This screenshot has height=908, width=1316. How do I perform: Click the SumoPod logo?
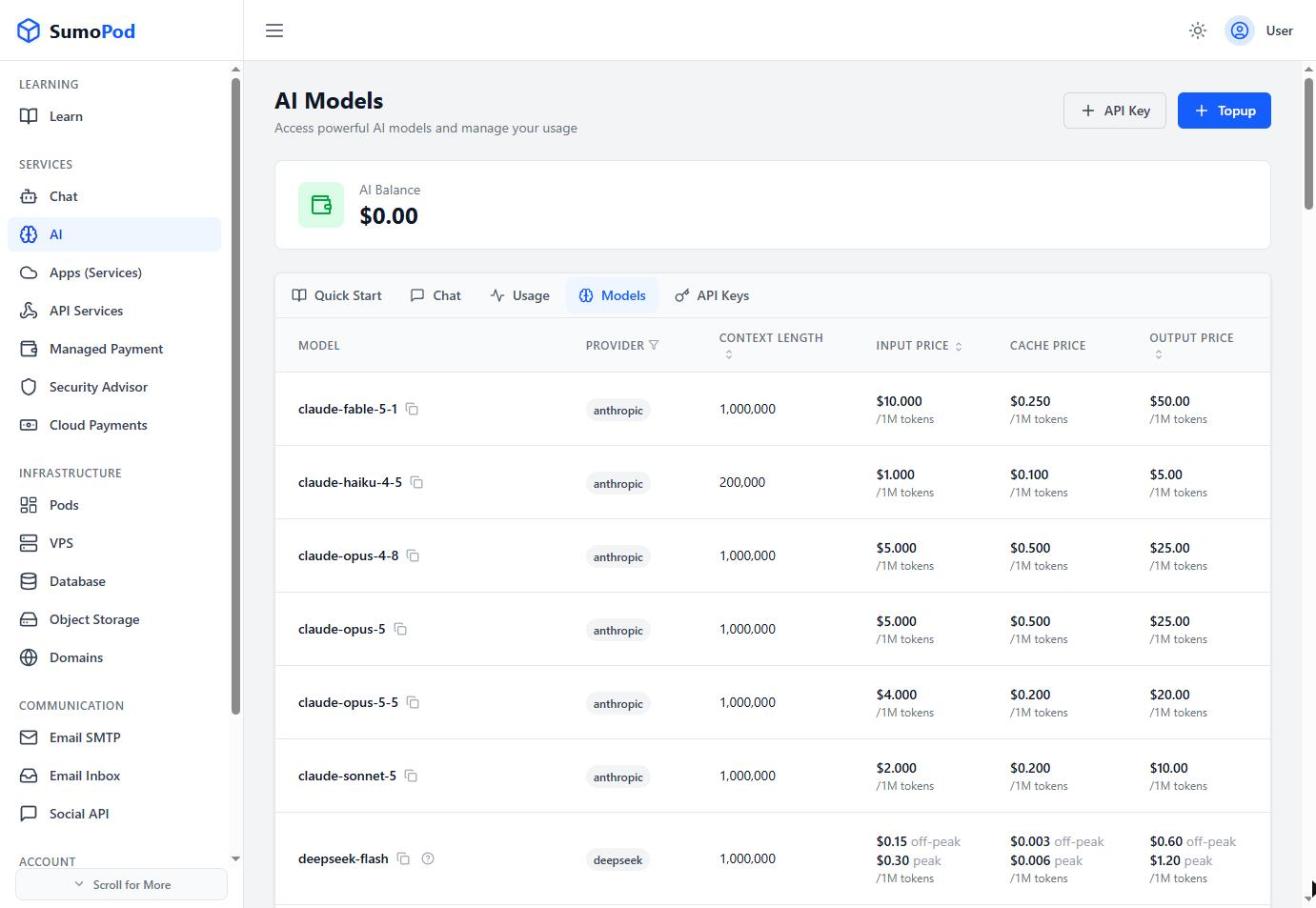click(76, 31)
